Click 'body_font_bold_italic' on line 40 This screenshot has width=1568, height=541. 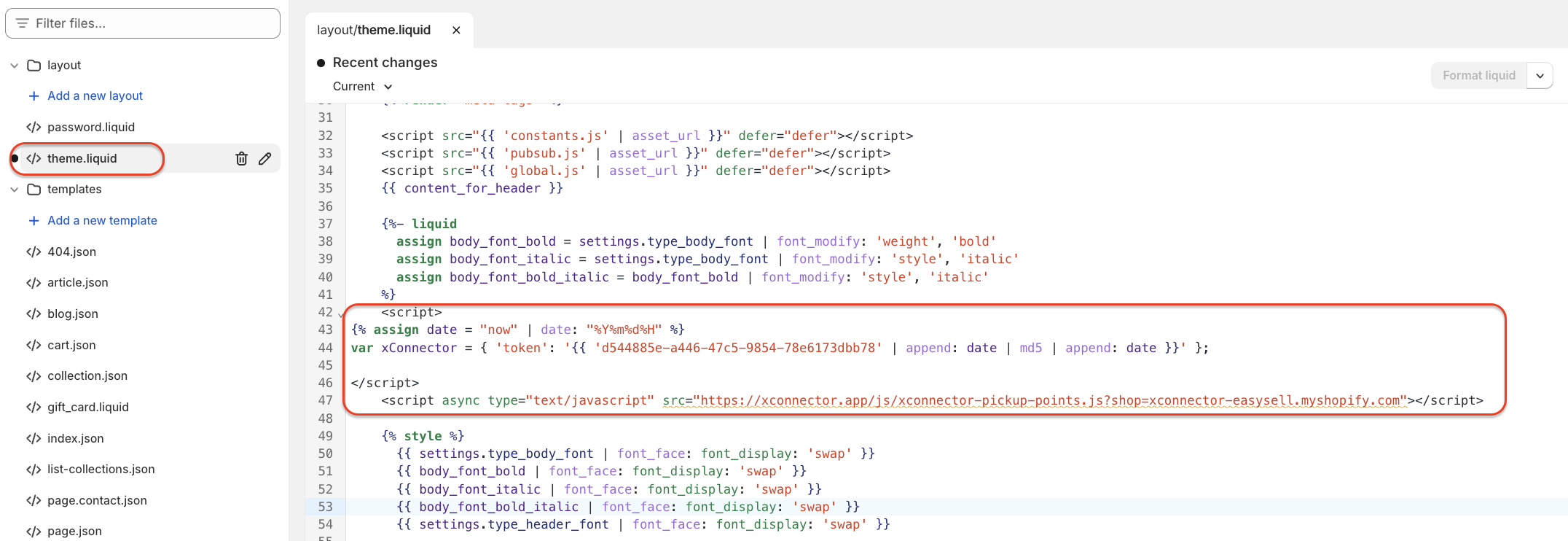click(529, 277)
